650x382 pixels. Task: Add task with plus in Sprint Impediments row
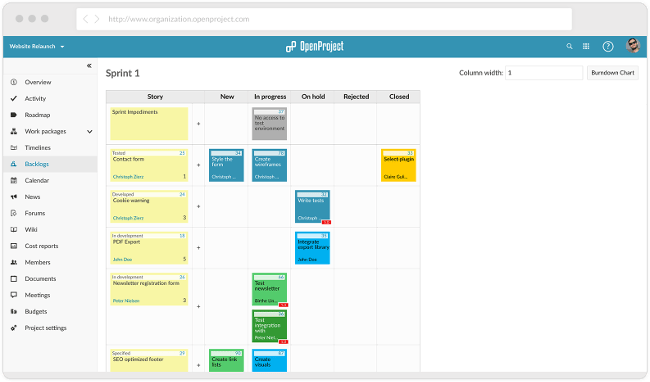tap(199, 124)
